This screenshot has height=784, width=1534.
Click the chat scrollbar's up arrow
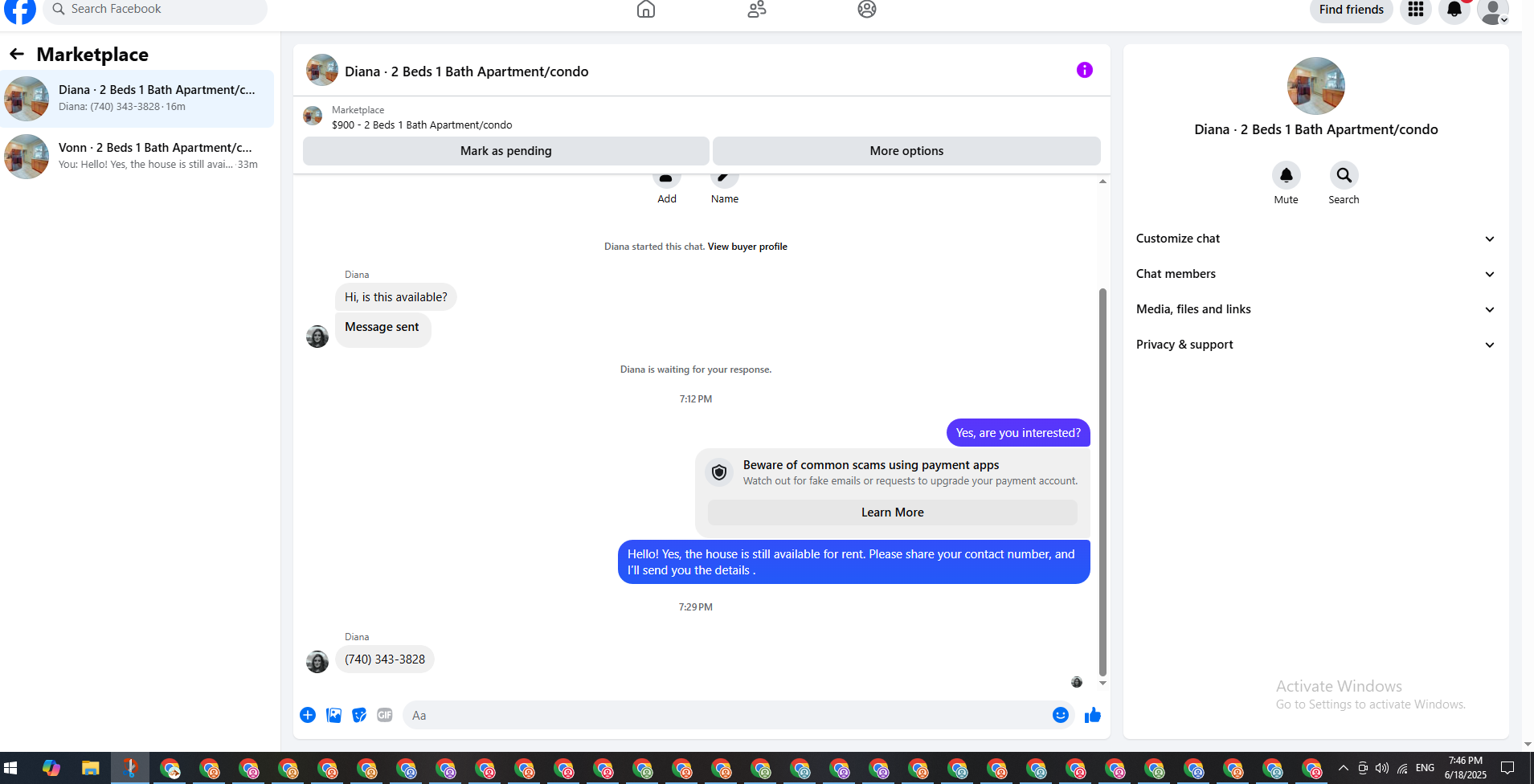click(x=1102, y=181)
